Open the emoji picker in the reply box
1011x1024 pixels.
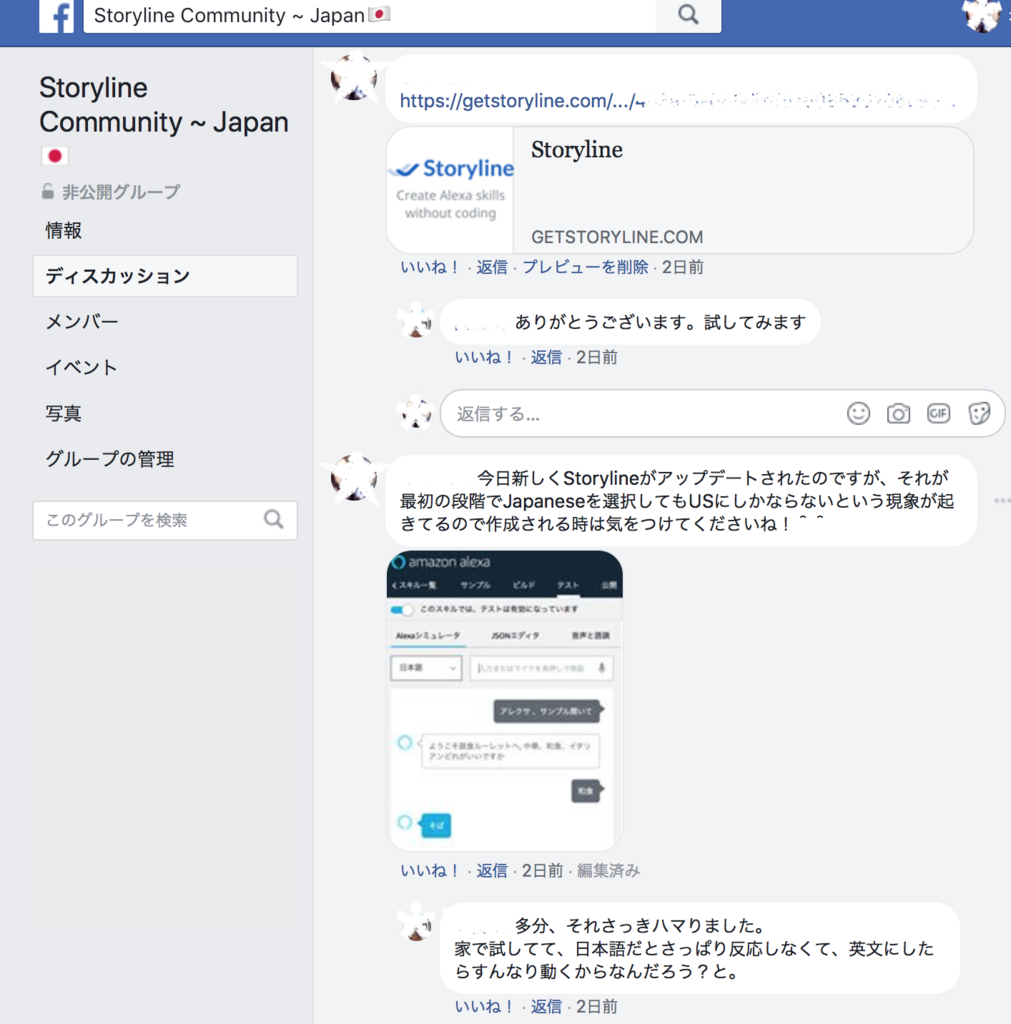[x=858, y=412]
